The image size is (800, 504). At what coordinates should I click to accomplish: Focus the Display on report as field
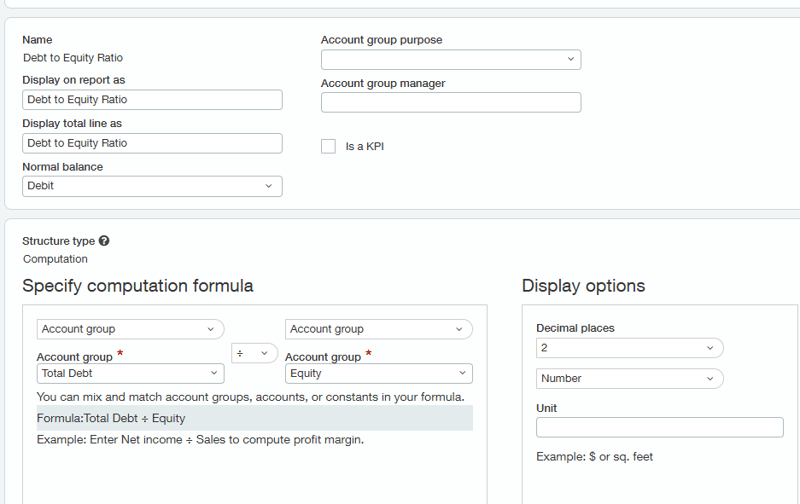tap(152, 100)
